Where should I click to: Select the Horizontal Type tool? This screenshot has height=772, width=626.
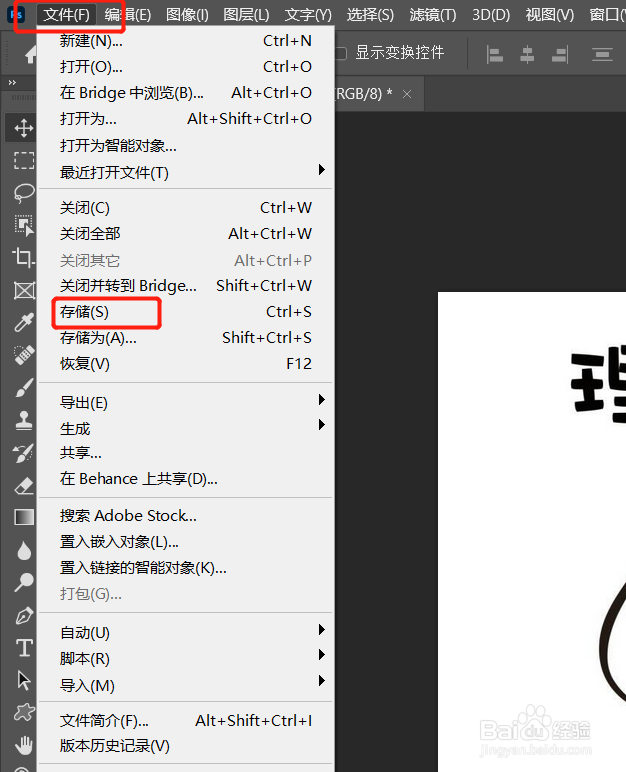coord(24,648)
